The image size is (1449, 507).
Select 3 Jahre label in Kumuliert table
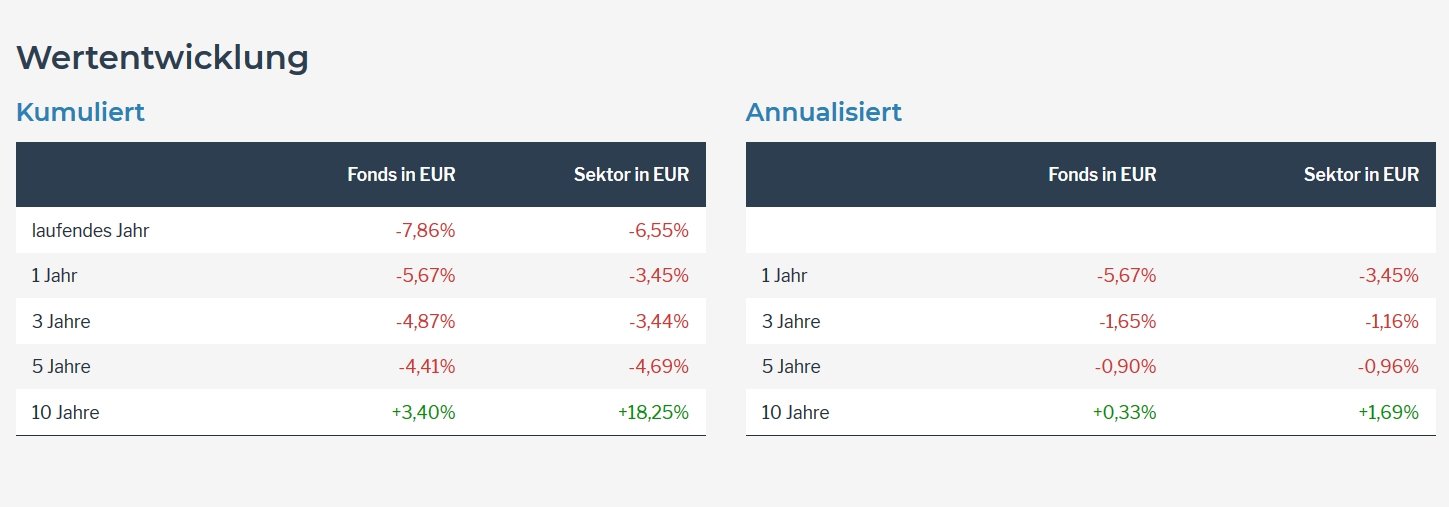coord(61,322)
